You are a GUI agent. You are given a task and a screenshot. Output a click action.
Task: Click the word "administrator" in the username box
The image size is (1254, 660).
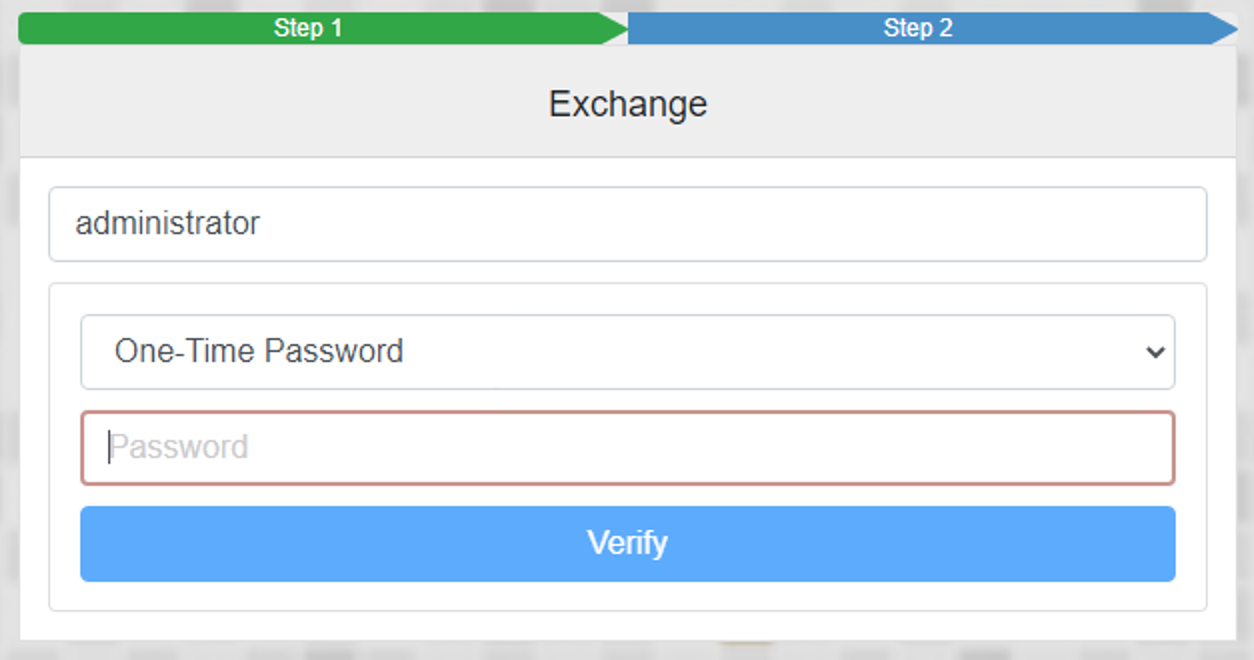coord(167,223)
